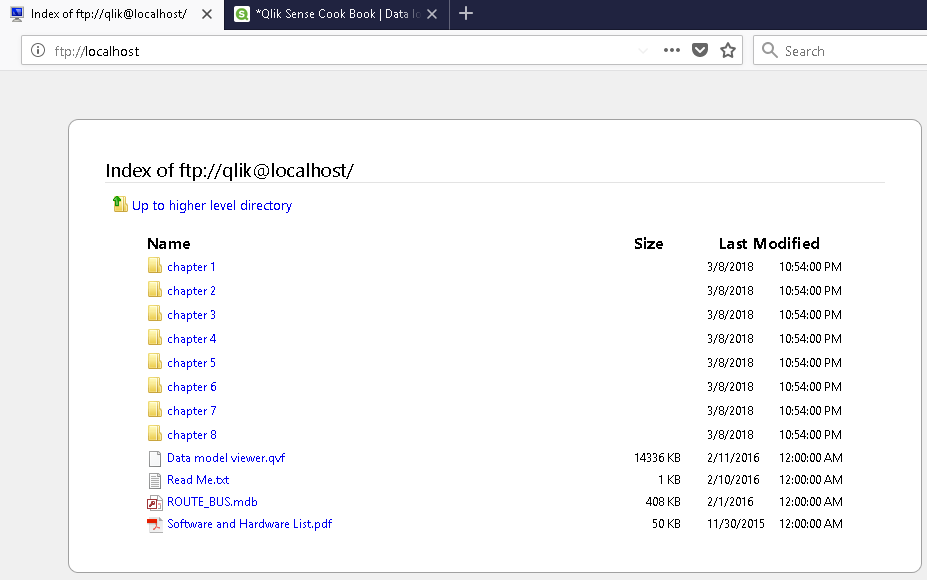Image resolution: width=927 pixels, height=580 pixels.
Task: Select the 14336 KB size value
Action: click(657, 458)
